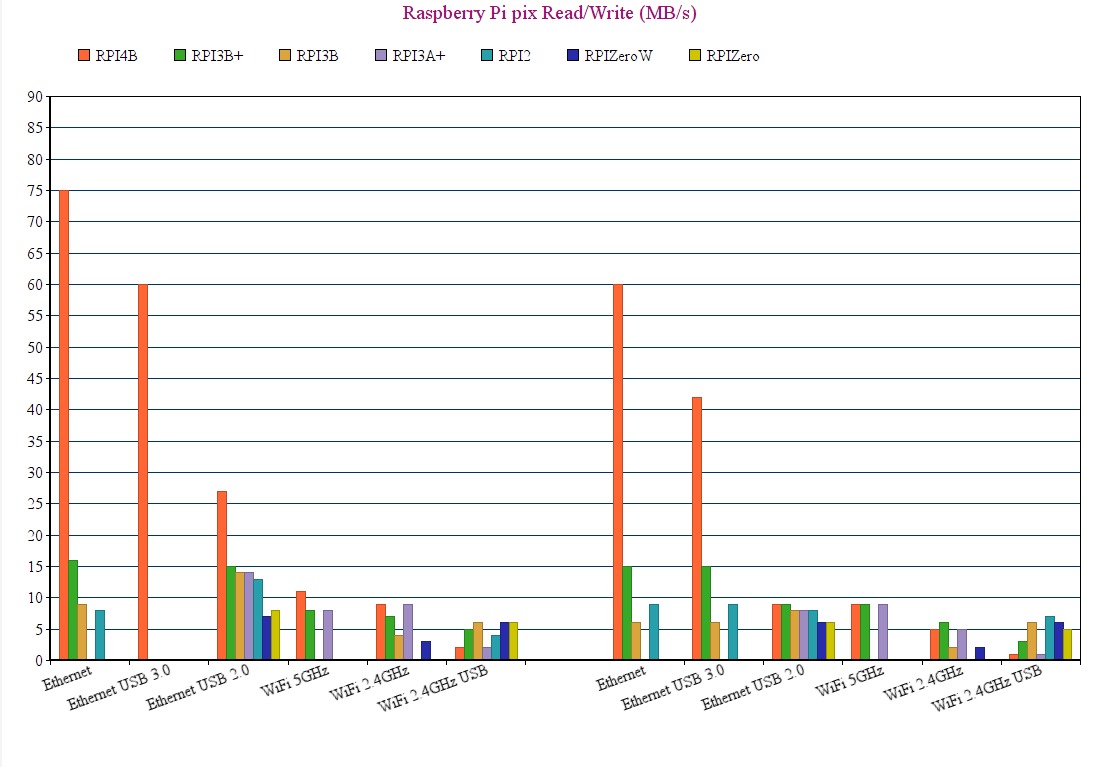Select the RPI3A+ legend label text

418,56
